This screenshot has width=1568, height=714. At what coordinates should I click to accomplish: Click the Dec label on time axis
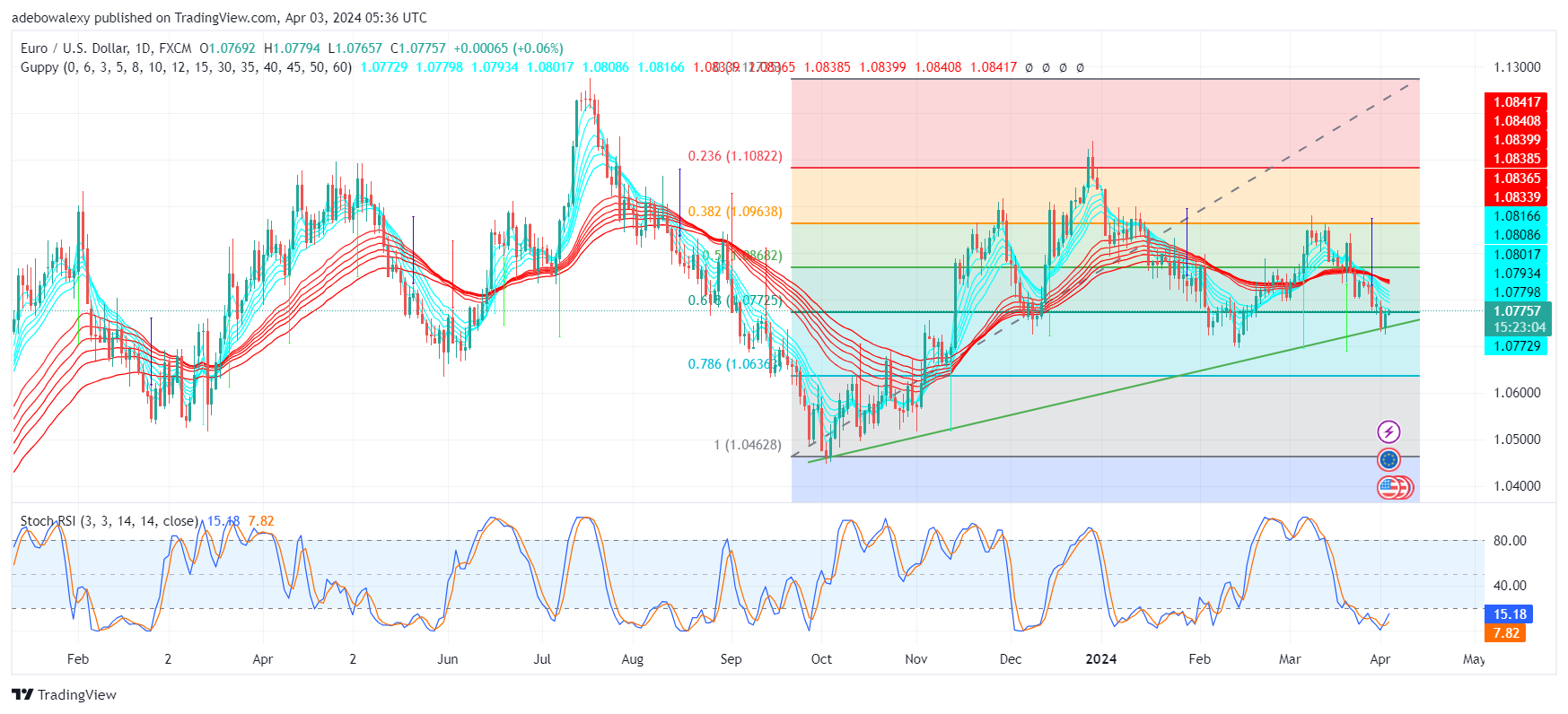(1011, 659)
